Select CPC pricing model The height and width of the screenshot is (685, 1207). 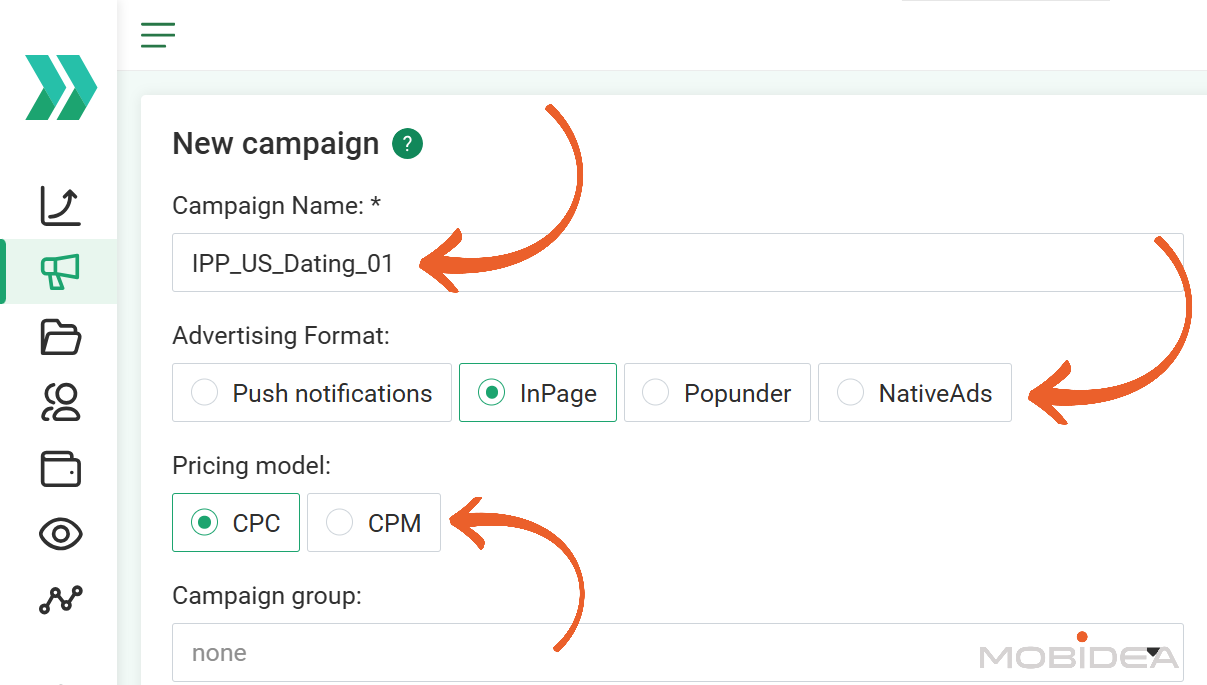coord(236,522)
